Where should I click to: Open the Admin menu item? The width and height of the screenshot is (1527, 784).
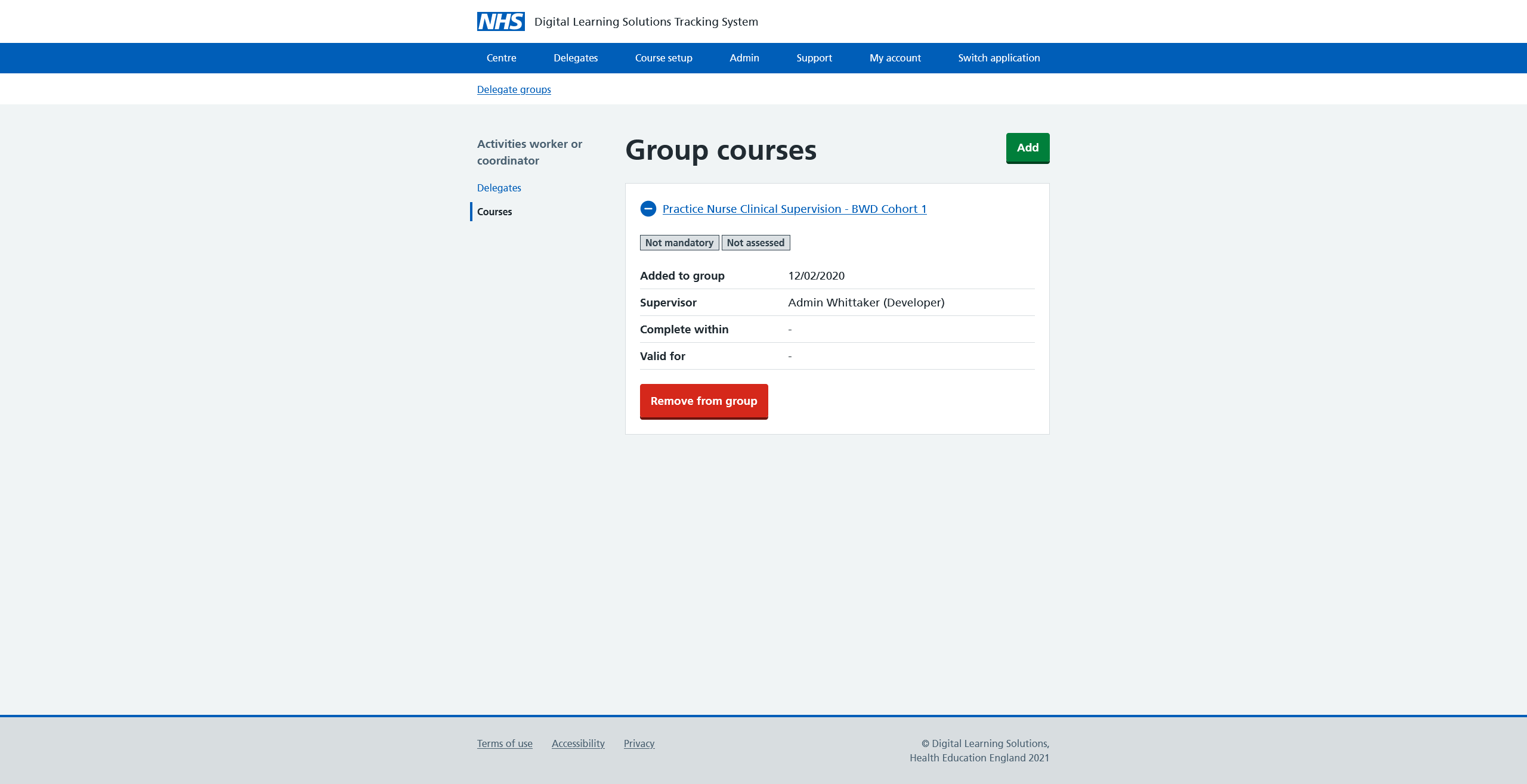[744, 58]
